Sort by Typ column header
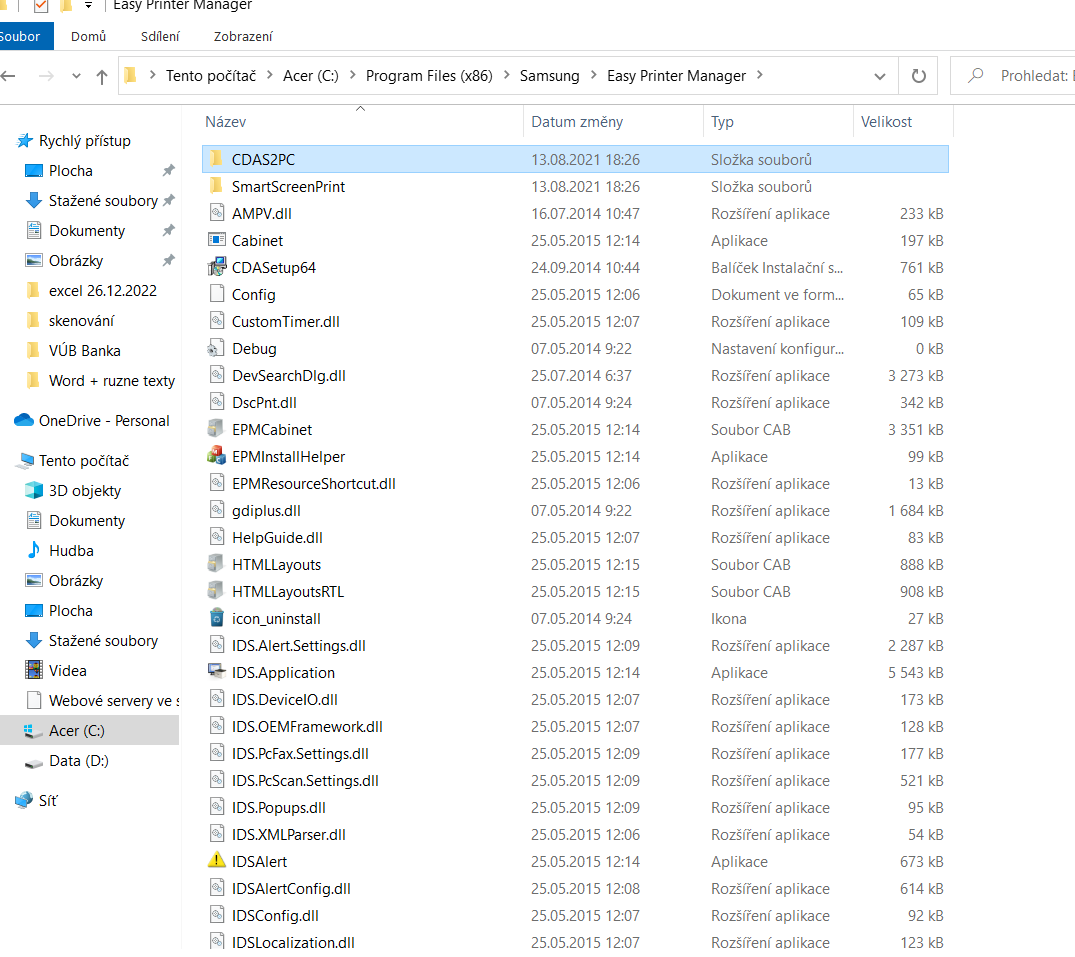 tap(722, 122)
